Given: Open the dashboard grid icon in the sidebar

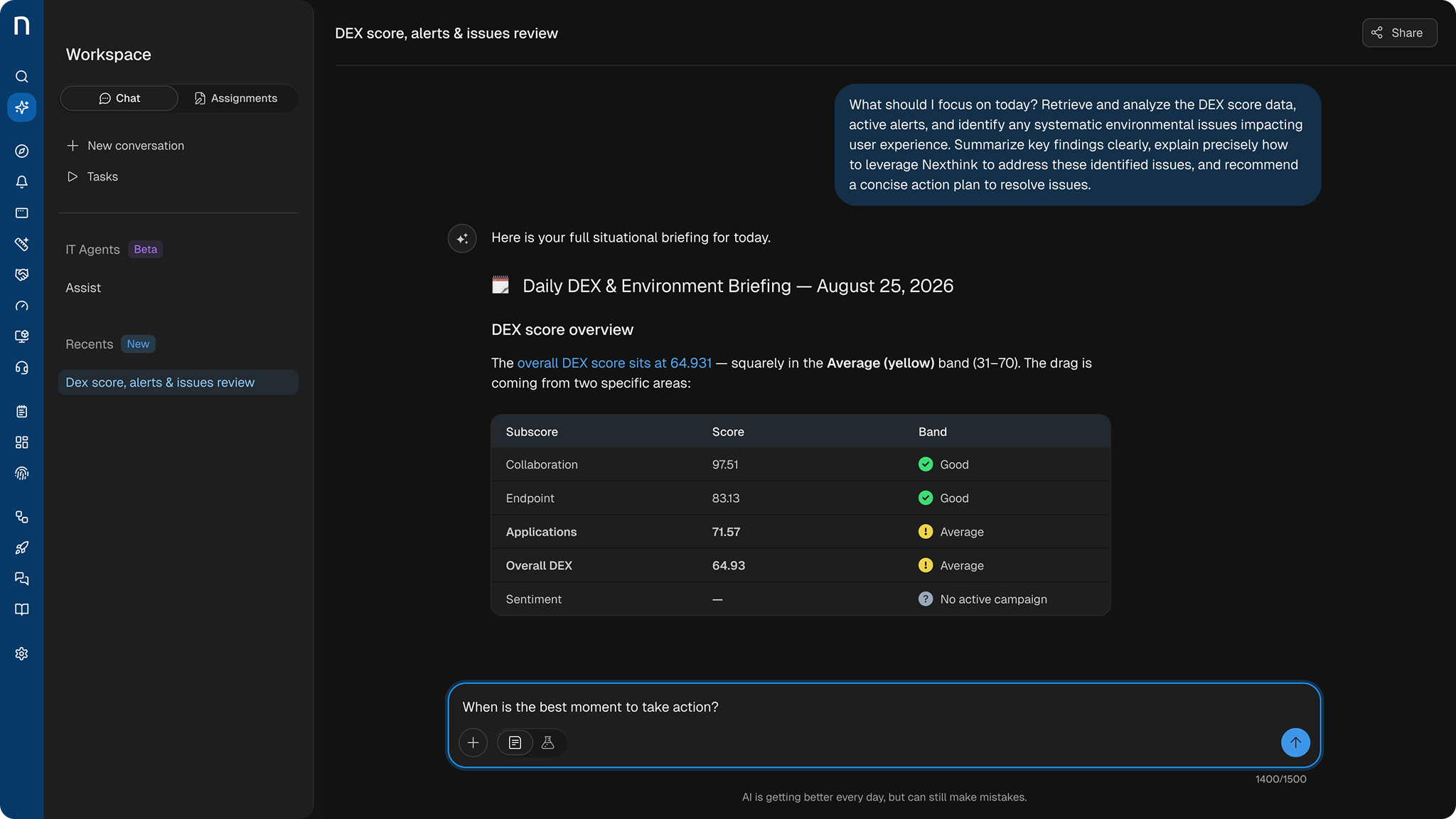Looking at the screenshot, I should [21, 442].
